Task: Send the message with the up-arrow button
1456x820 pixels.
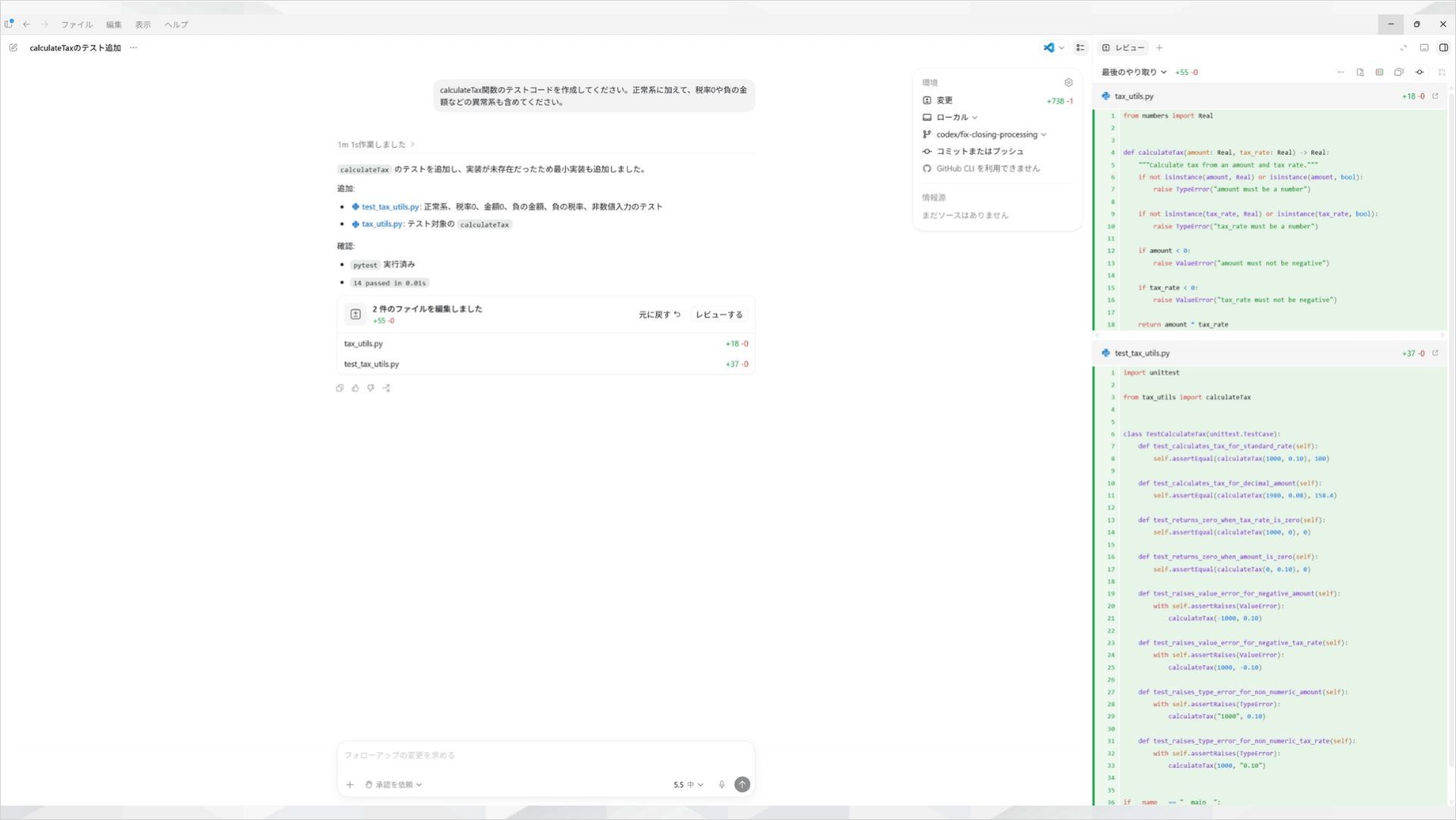Action: tap(742, 784)
